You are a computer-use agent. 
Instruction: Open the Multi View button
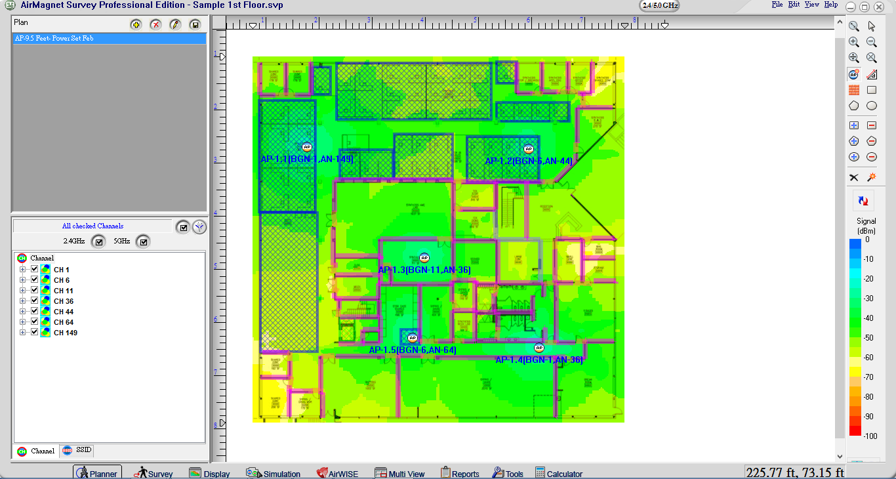coord(399,473)
